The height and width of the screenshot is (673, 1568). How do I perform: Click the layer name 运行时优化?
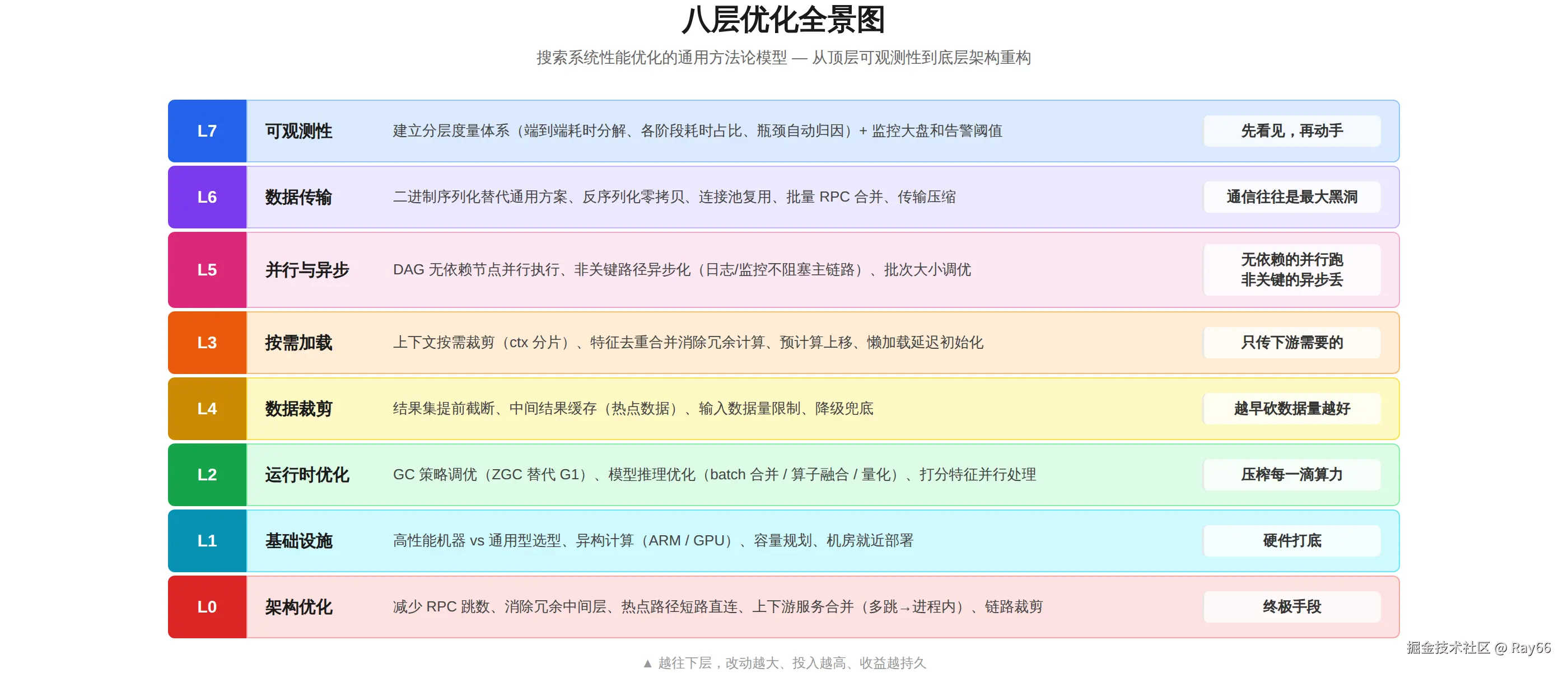pos(307,475)
